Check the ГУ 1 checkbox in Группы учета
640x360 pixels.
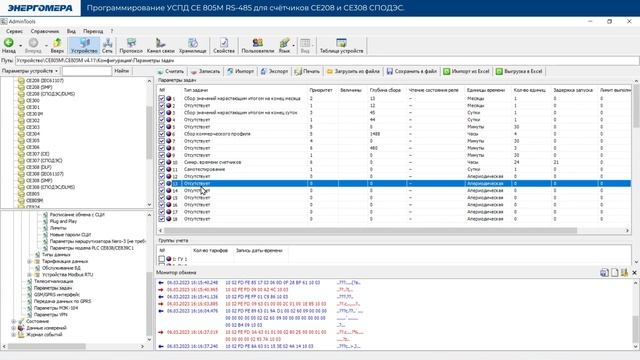pos(162,259)
